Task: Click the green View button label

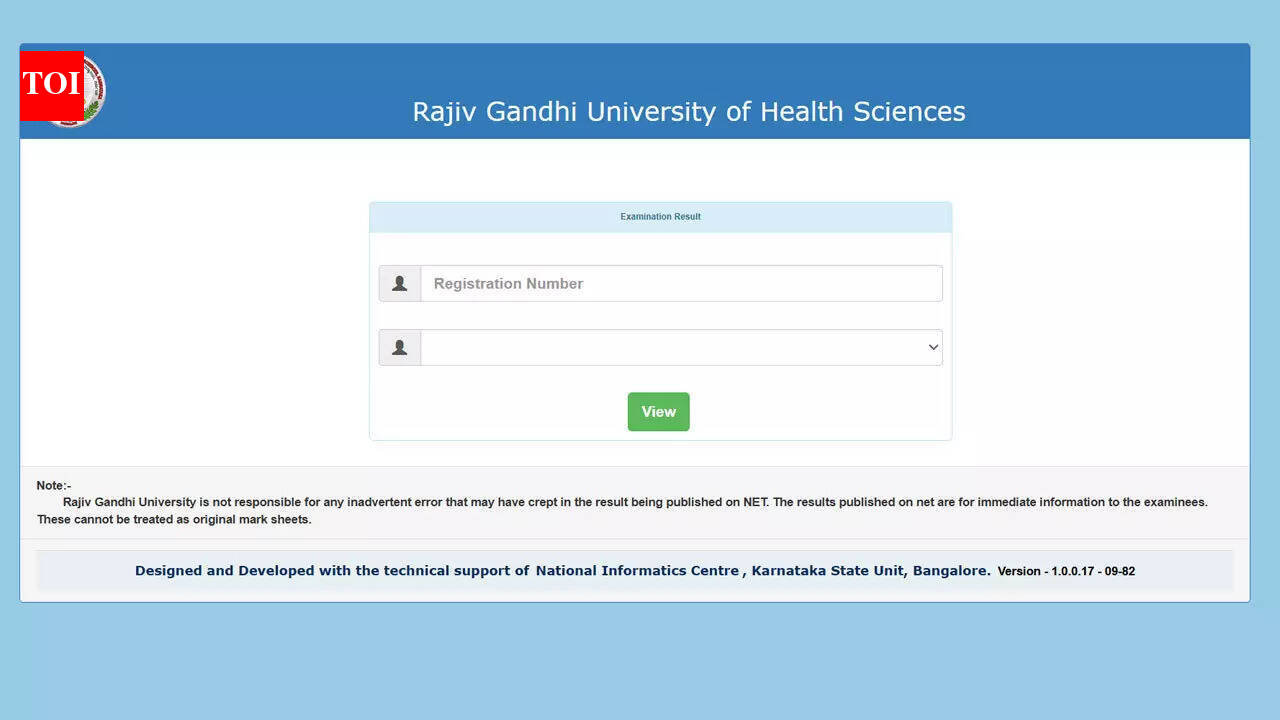Action: (658, 411)
